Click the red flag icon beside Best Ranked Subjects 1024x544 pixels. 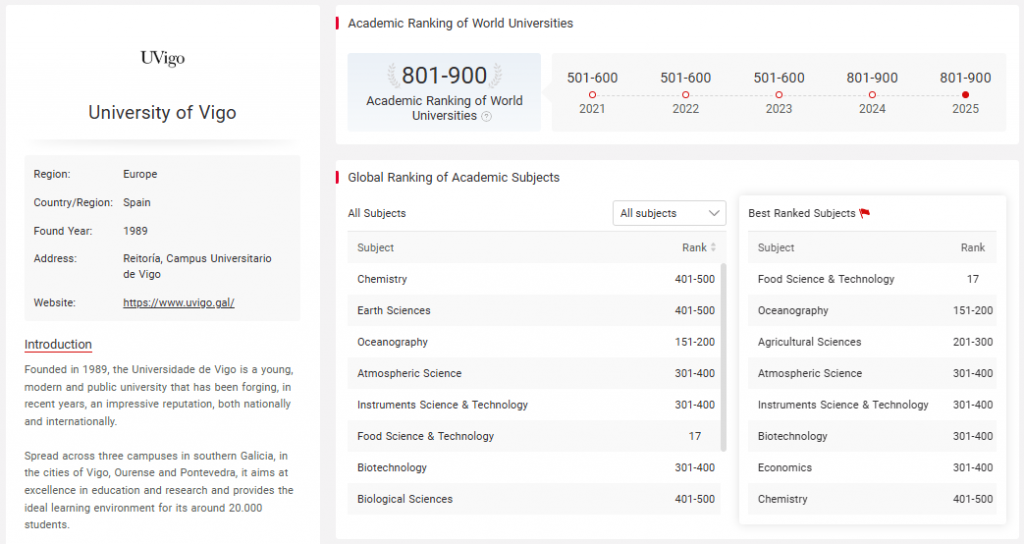pos(865,213)
